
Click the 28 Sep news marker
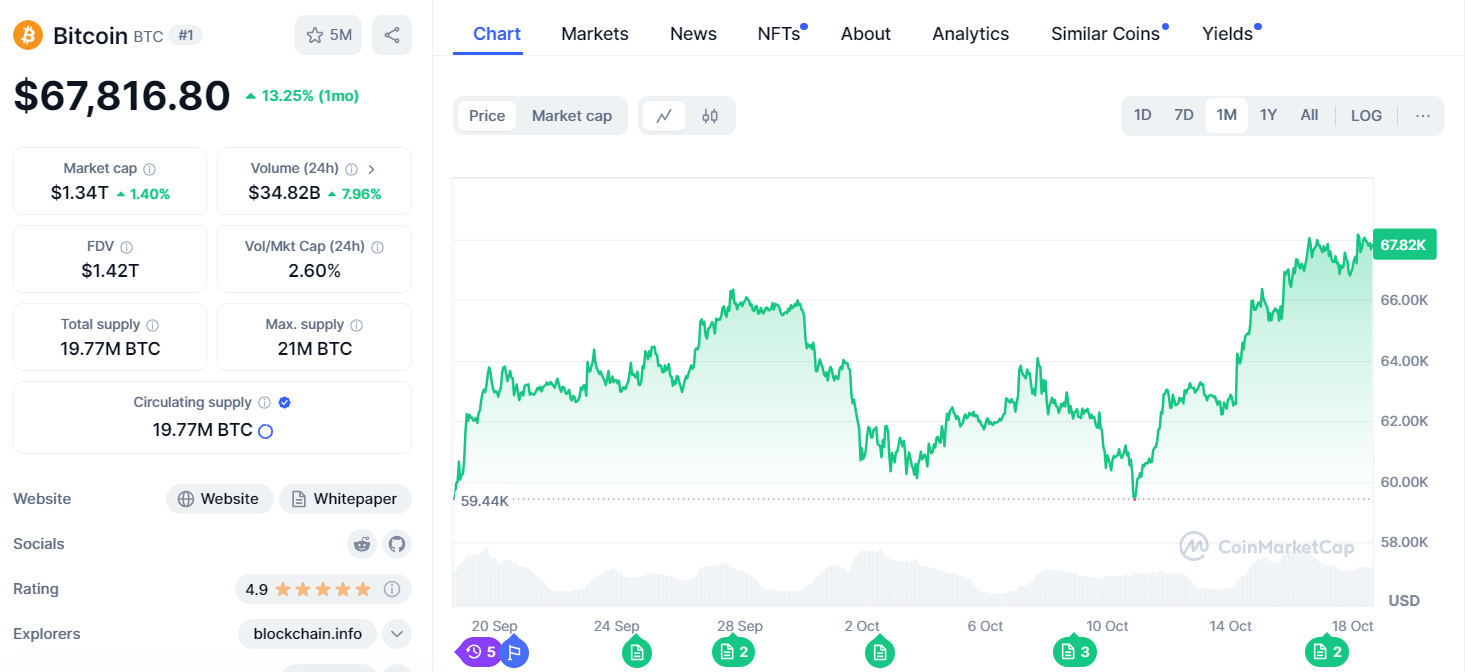(x=734, y=652)
